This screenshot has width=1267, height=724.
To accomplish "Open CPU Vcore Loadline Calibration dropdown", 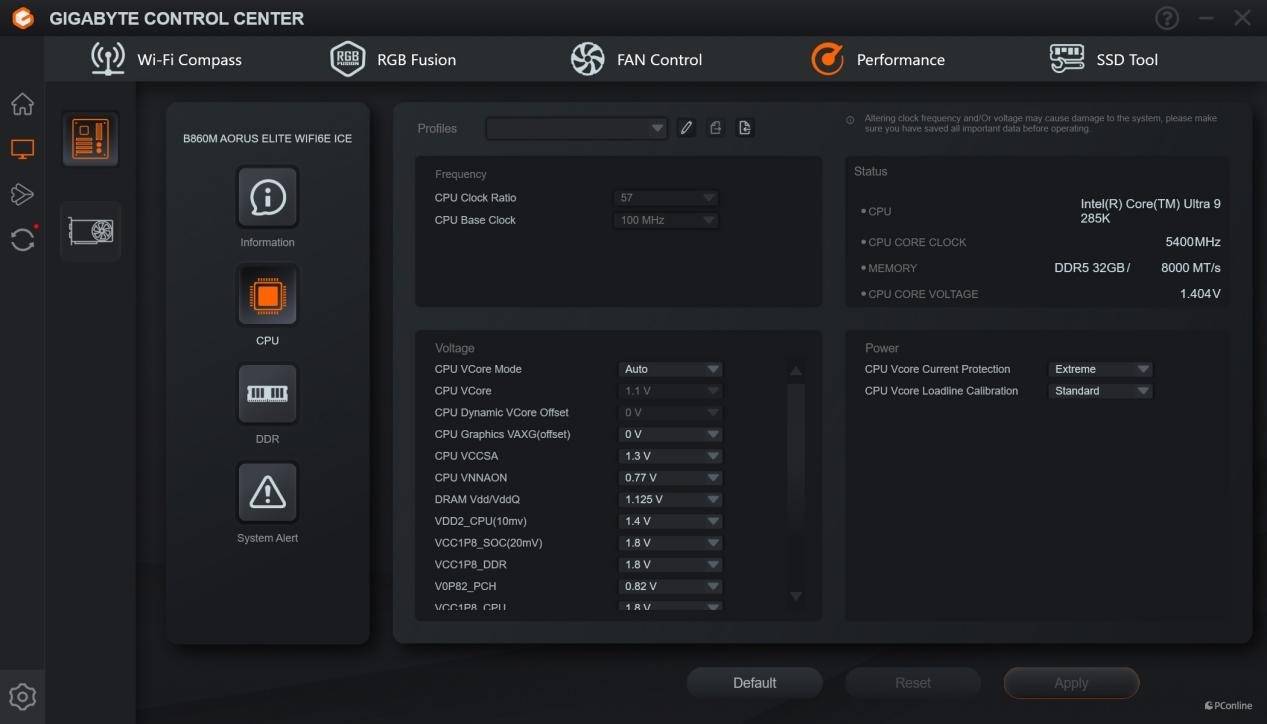I will click(1100, 391).
